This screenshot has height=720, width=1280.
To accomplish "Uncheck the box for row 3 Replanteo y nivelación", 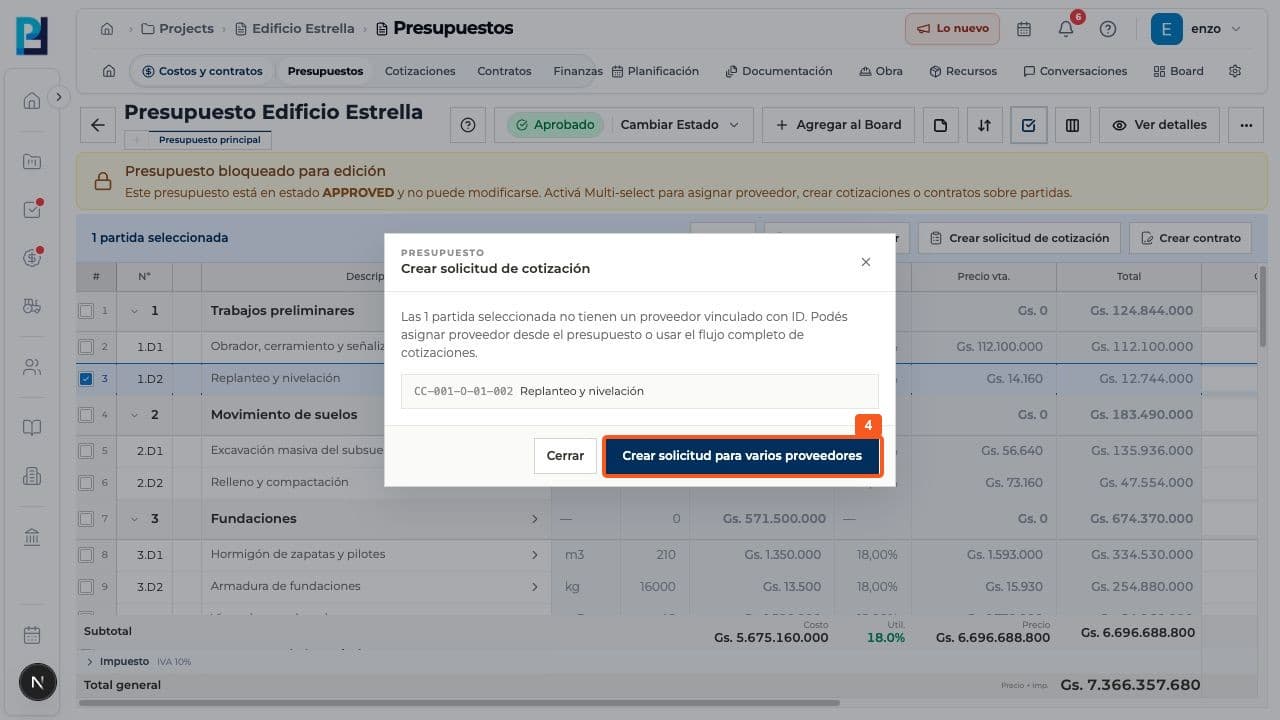I will (x=86, y=379).
